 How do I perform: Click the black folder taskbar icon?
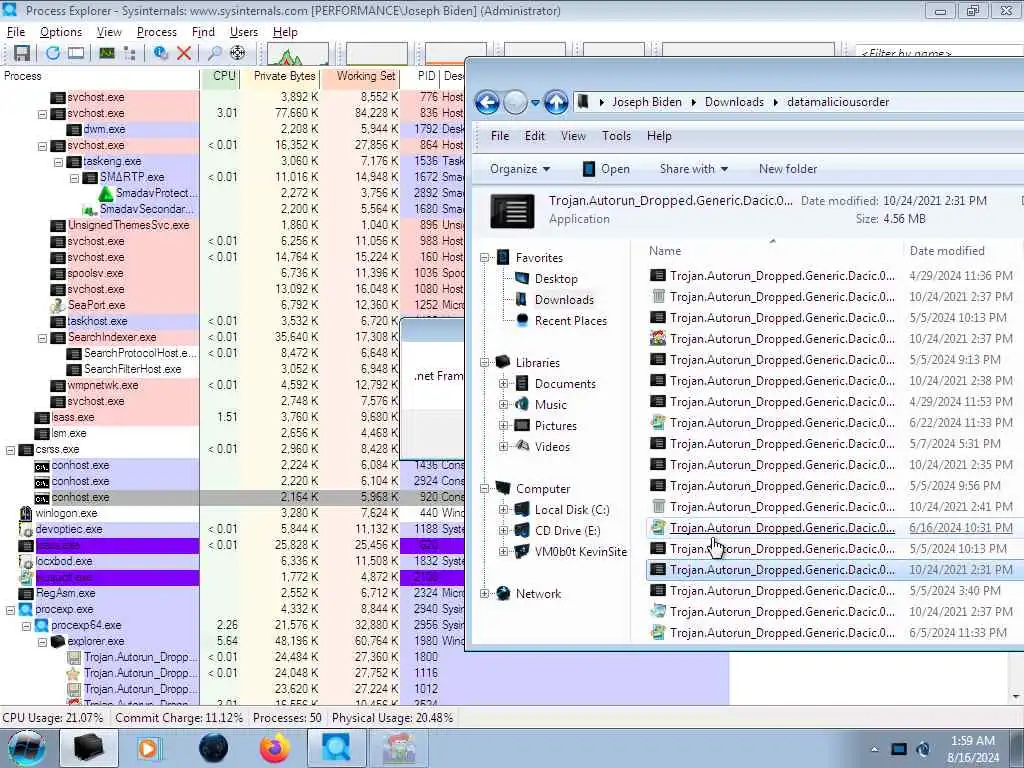click(88, 748)
